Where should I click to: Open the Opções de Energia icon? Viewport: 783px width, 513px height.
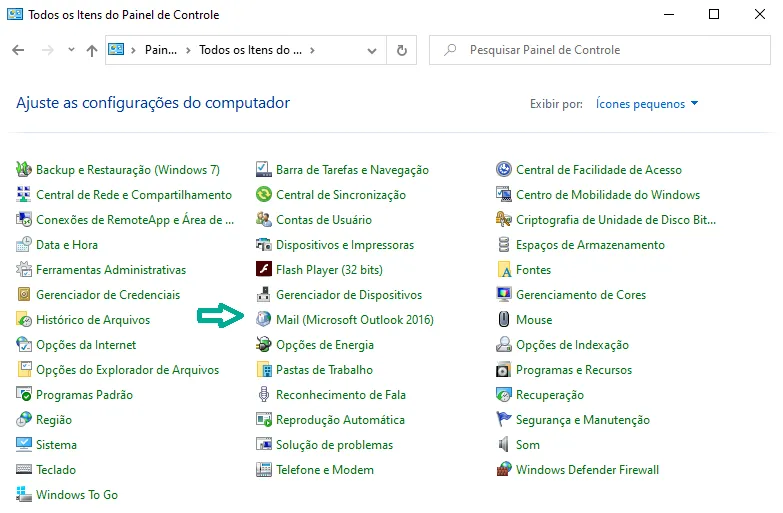[x=264, y=344]
